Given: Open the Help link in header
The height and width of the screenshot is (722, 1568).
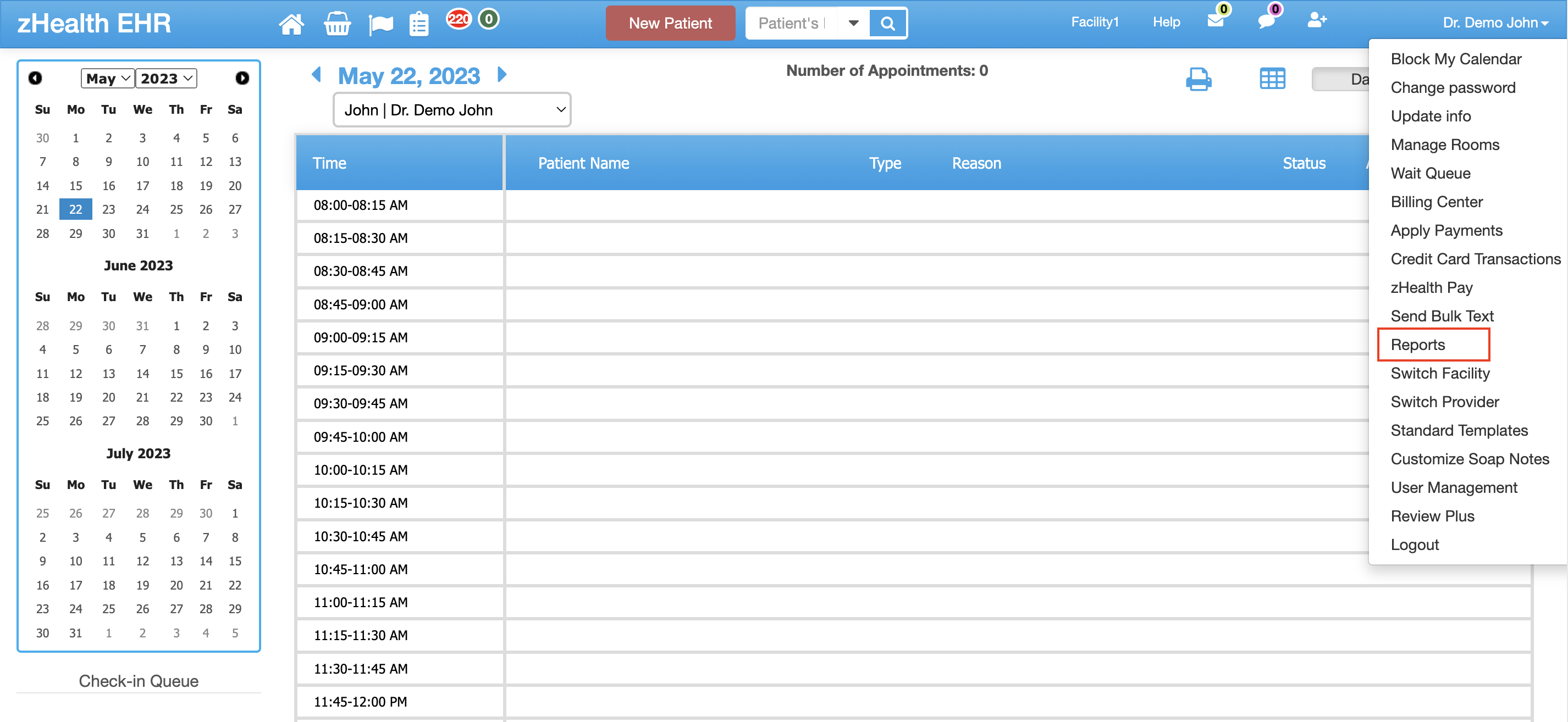Looking at the screenshot, I should [1166, 23].
